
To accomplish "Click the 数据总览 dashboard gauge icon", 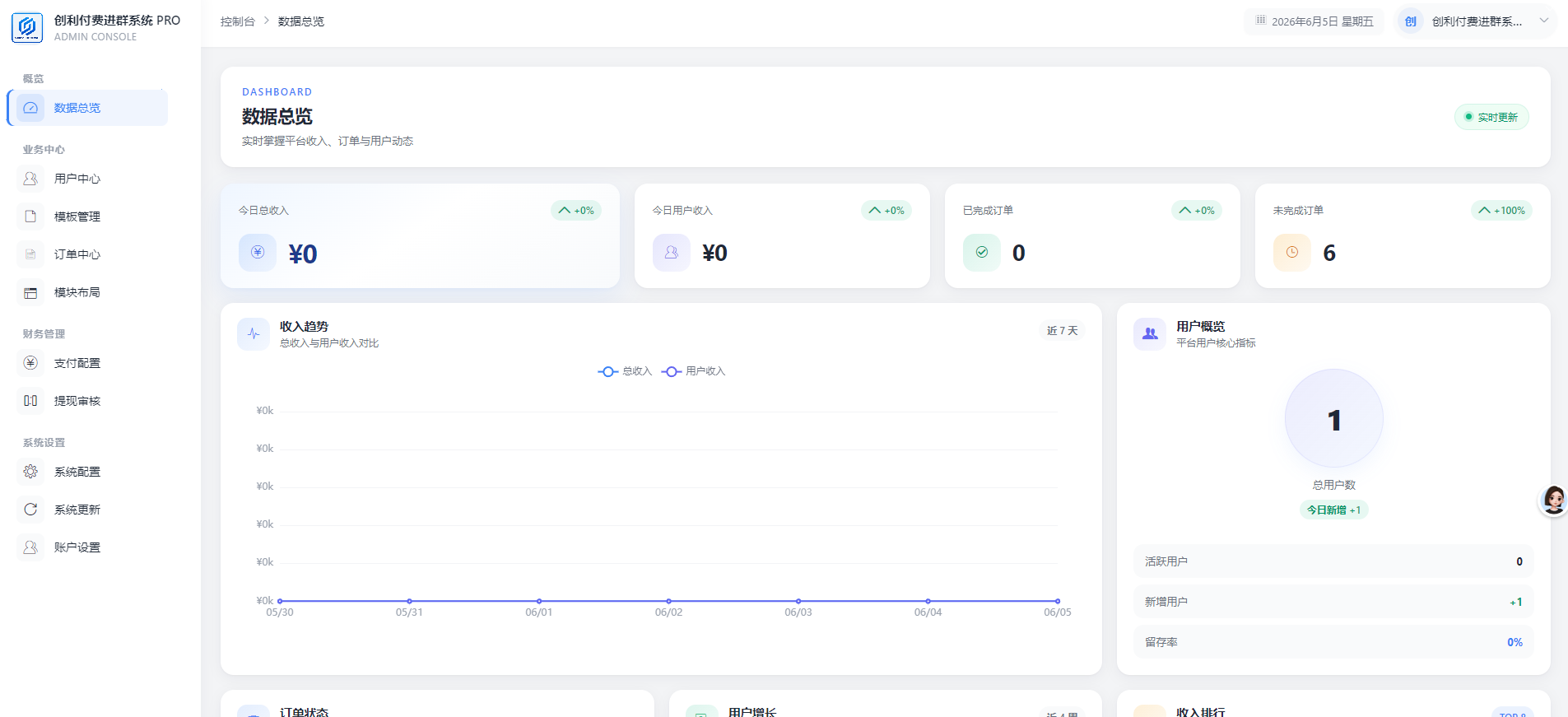I will [x=30, y=108].
